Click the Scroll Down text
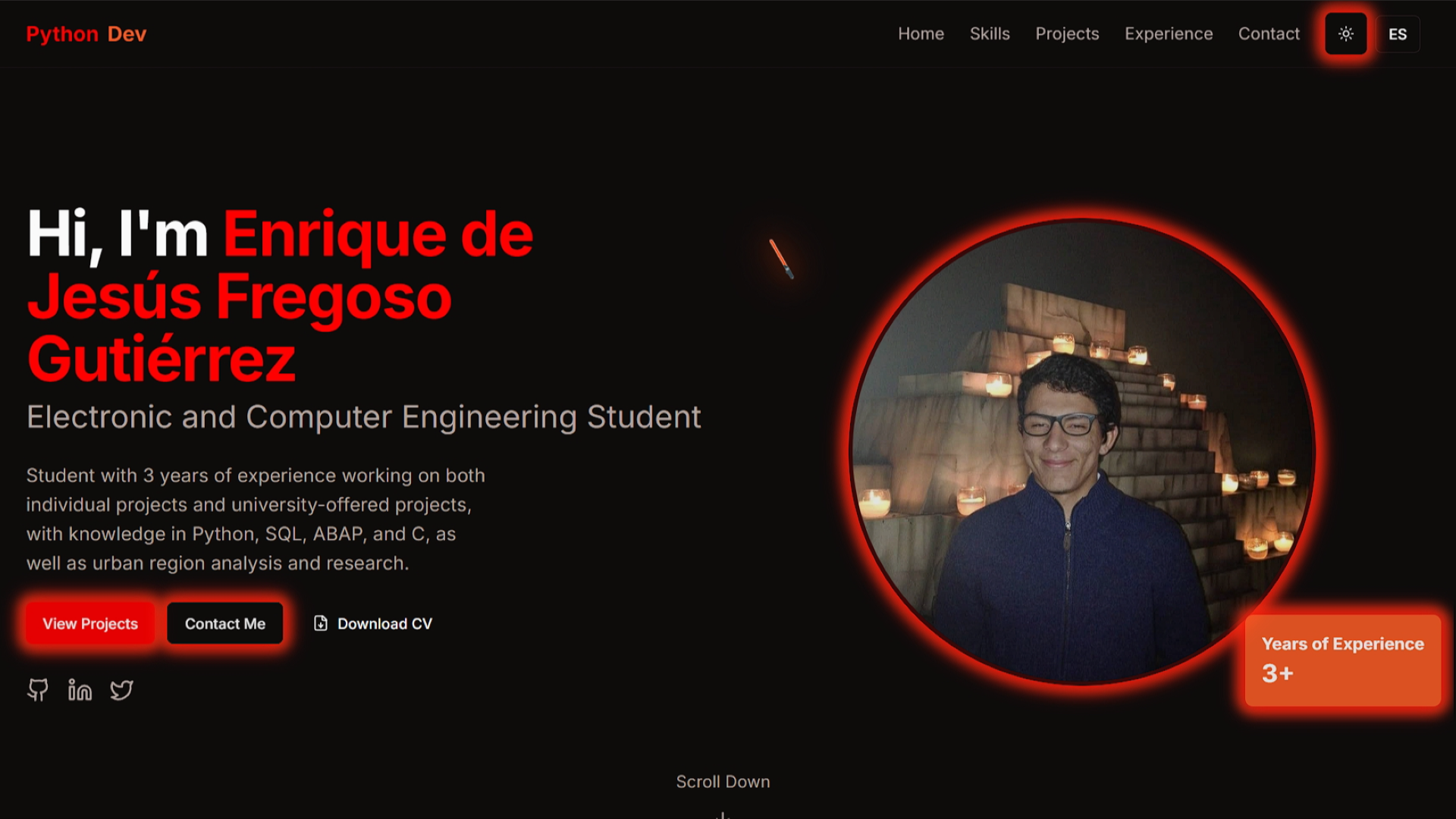The height and width of the screenshot is (819, 1456). 723,782
